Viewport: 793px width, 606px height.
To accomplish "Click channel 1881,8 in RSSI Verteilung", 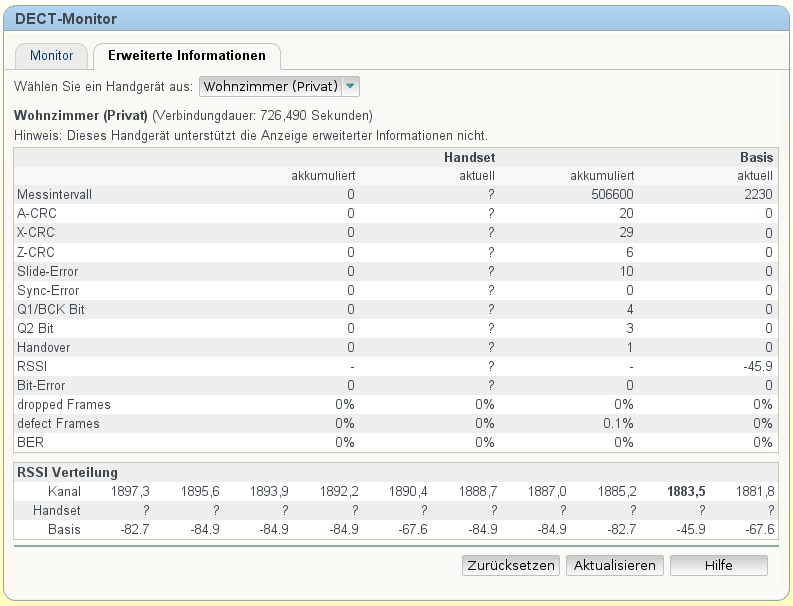I will click(x=755, y=491).
